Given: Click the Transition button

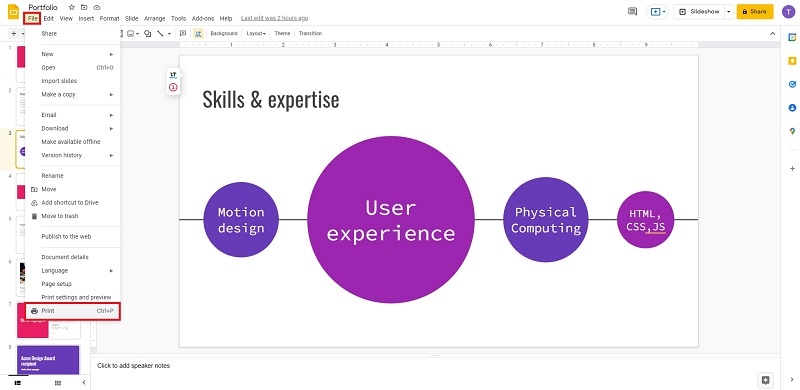Looking at the screenshot, I should 310,34.
